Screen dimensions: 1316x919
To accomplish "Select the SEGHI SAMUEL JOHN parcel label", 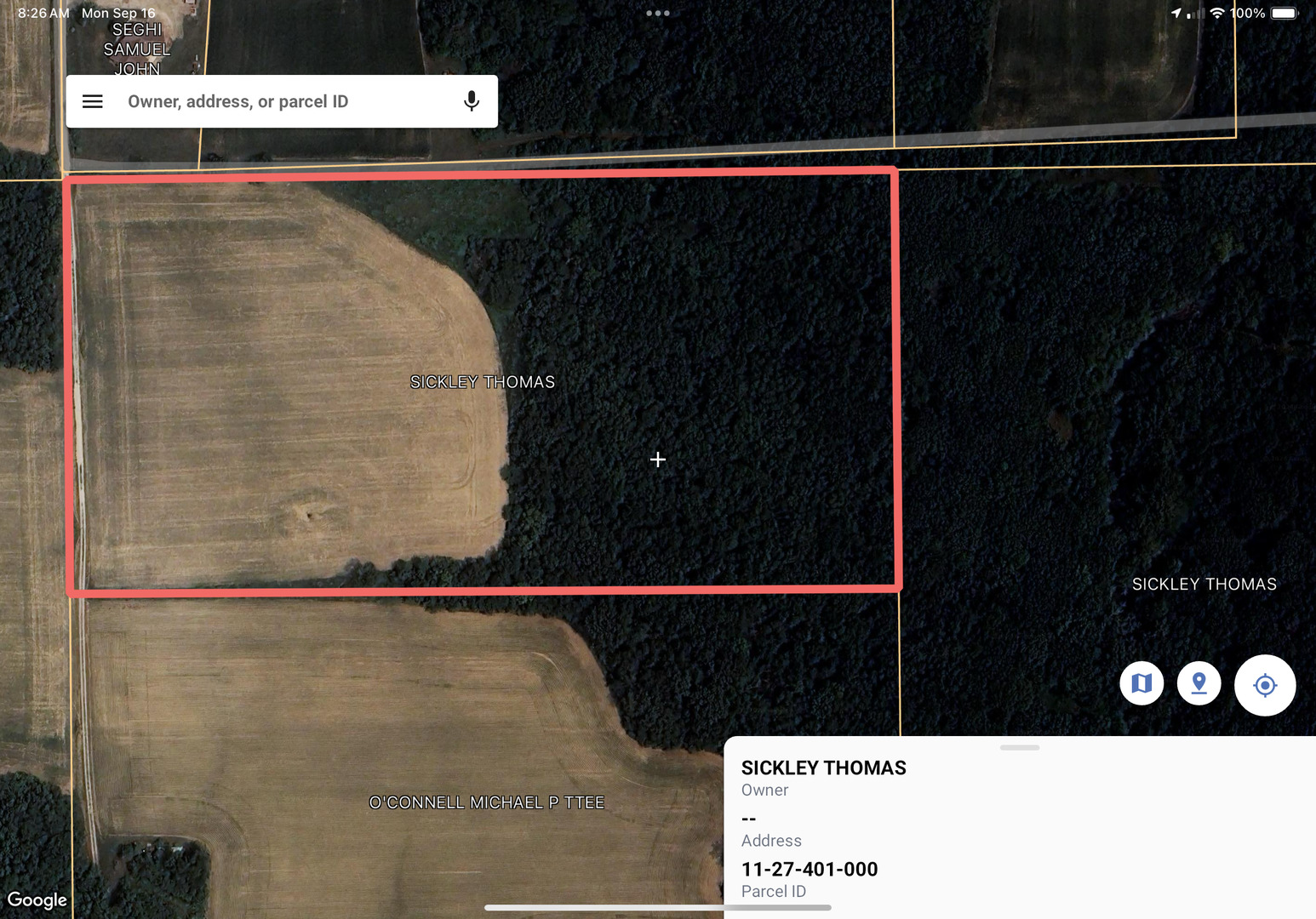I will click(137, 49).
